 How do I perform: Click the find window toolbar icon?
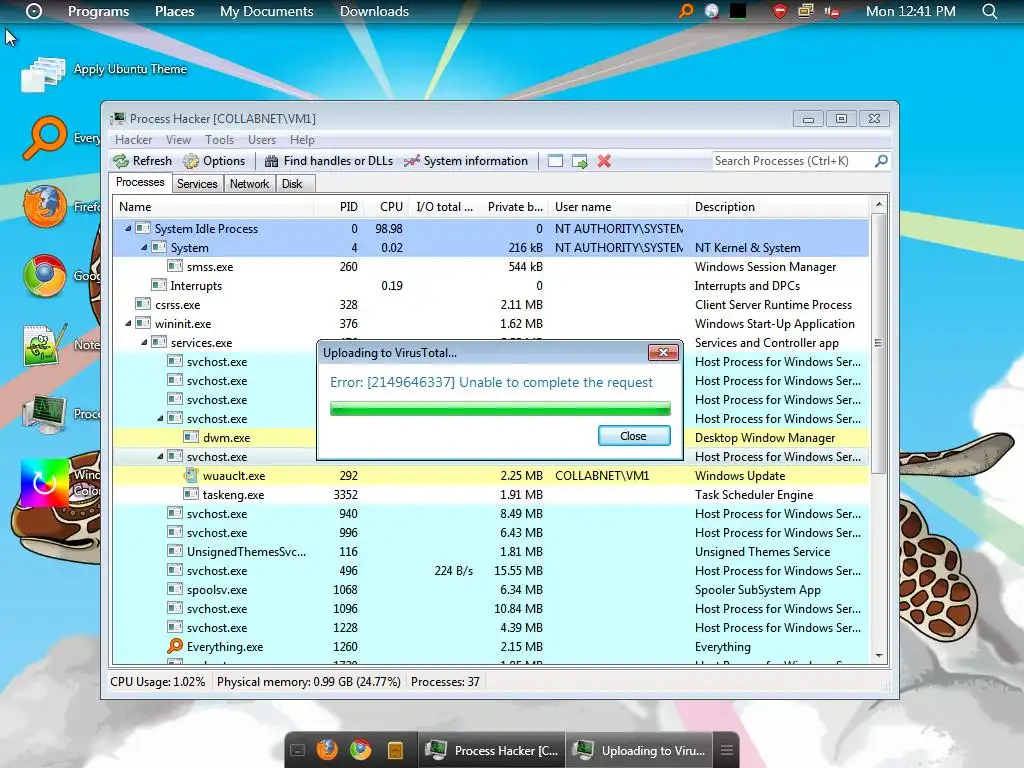(555, 161)
